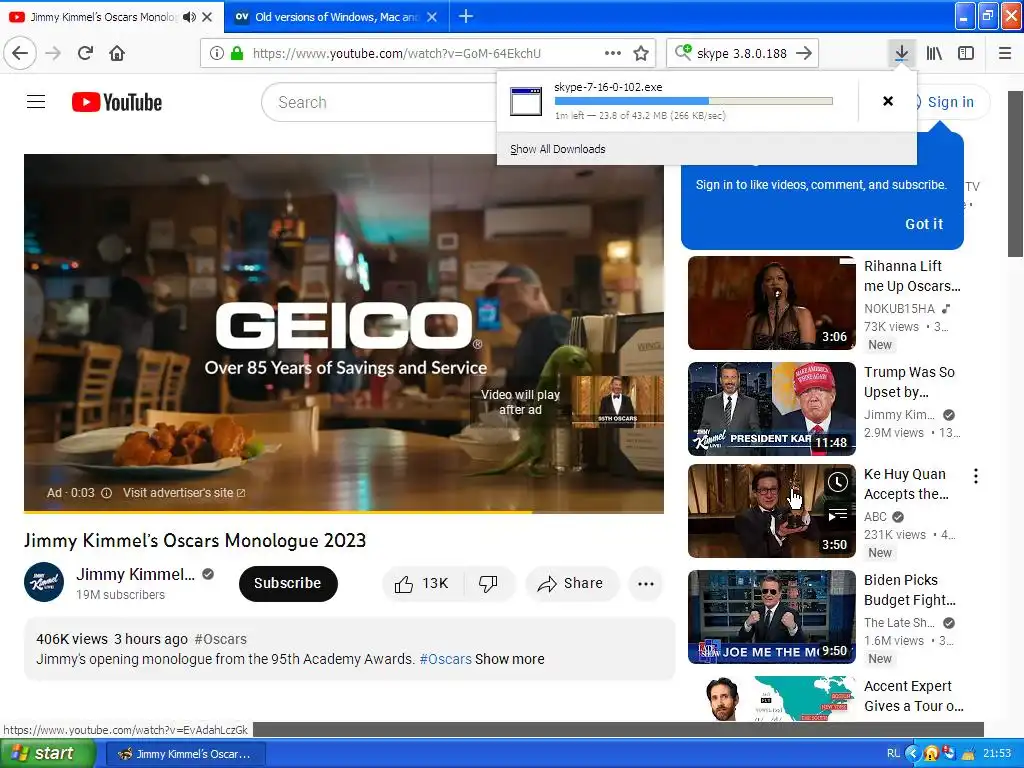
Task: Click the search engine magnifier icon
Action: click(683, 52)
